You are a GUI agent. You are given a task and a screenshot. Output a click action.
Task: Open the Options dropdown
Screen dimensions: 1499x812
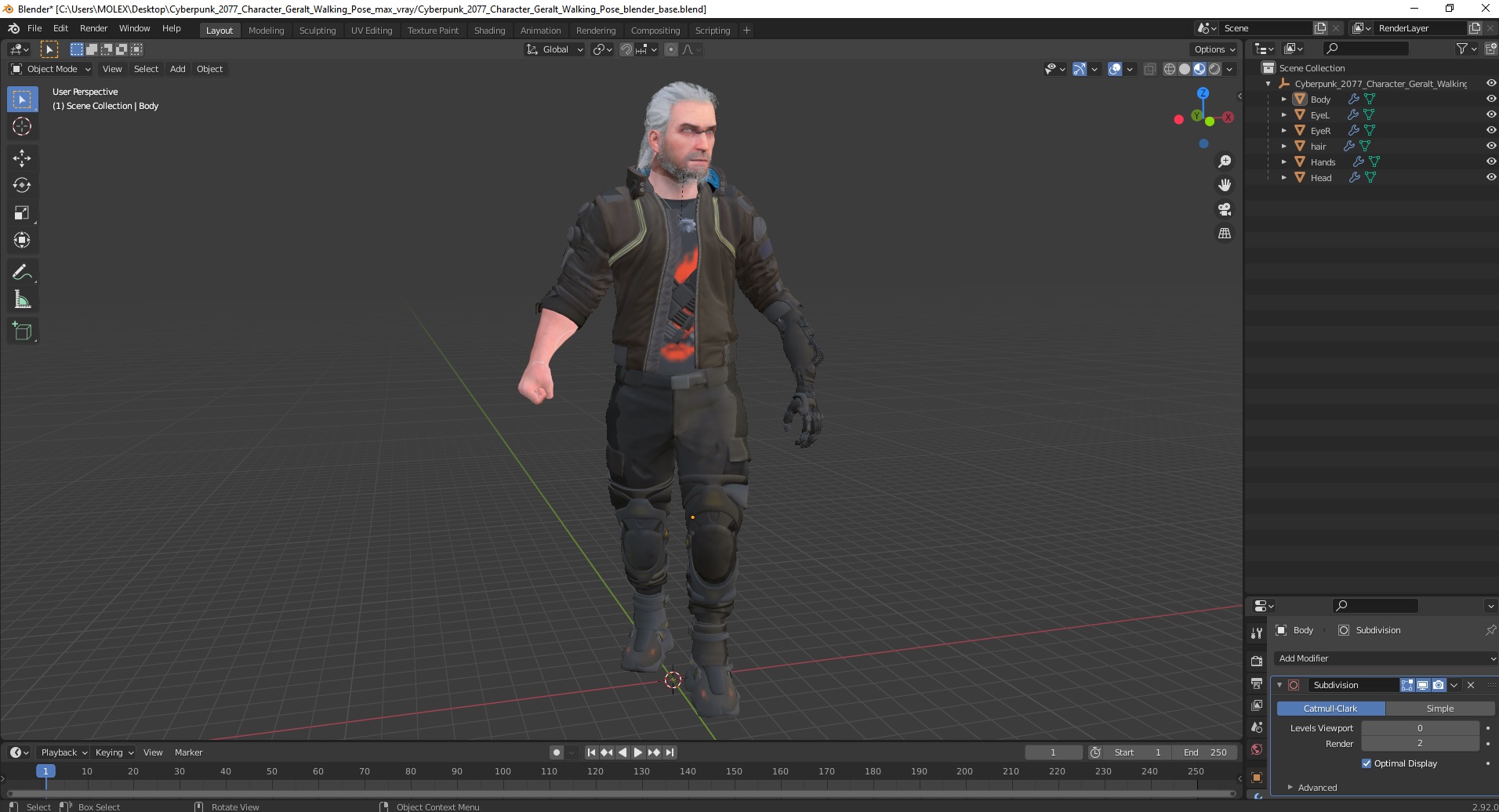pyautogui.click(x=1214, y=49)
